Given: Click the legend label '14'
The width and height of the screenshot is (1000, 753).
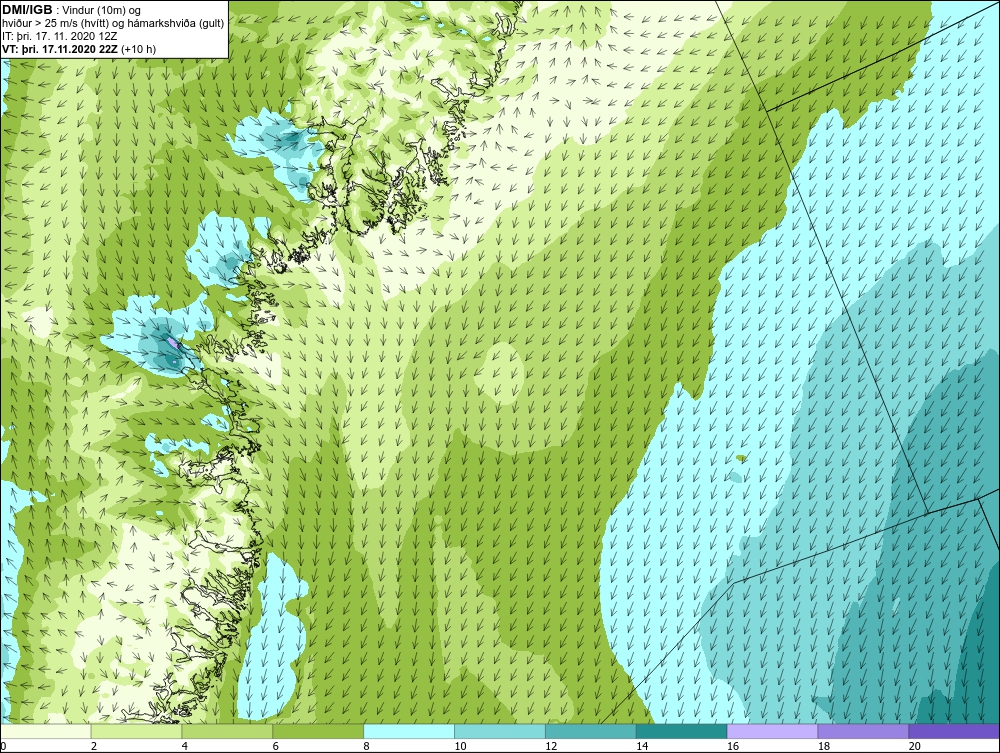Looking at the screenshot, I should click(x=642, y=746).
